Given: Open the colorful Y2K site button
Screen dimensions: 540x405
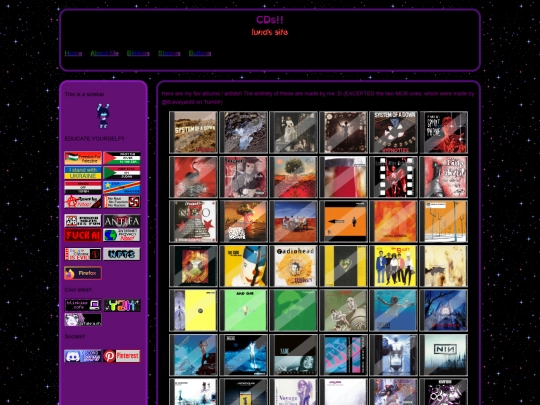Looking at the screenshot, I should pyautogui.click(x=122, y=305).
